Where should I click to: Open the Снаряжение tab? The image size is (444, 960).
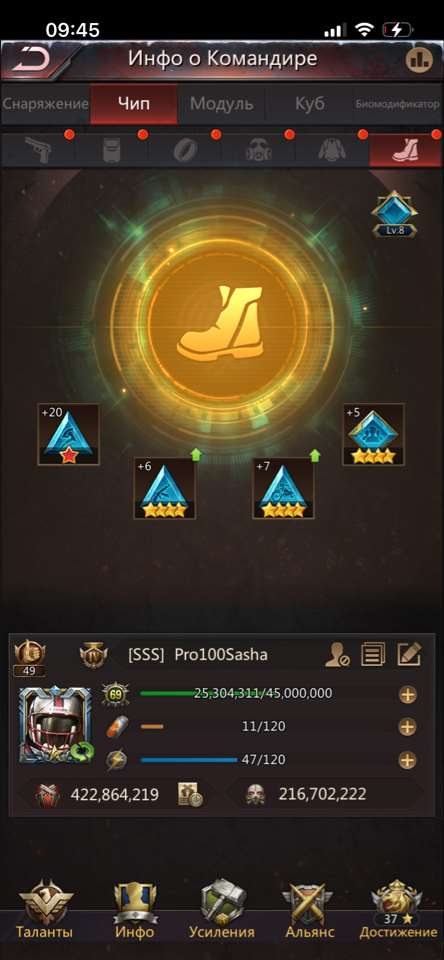45,103
